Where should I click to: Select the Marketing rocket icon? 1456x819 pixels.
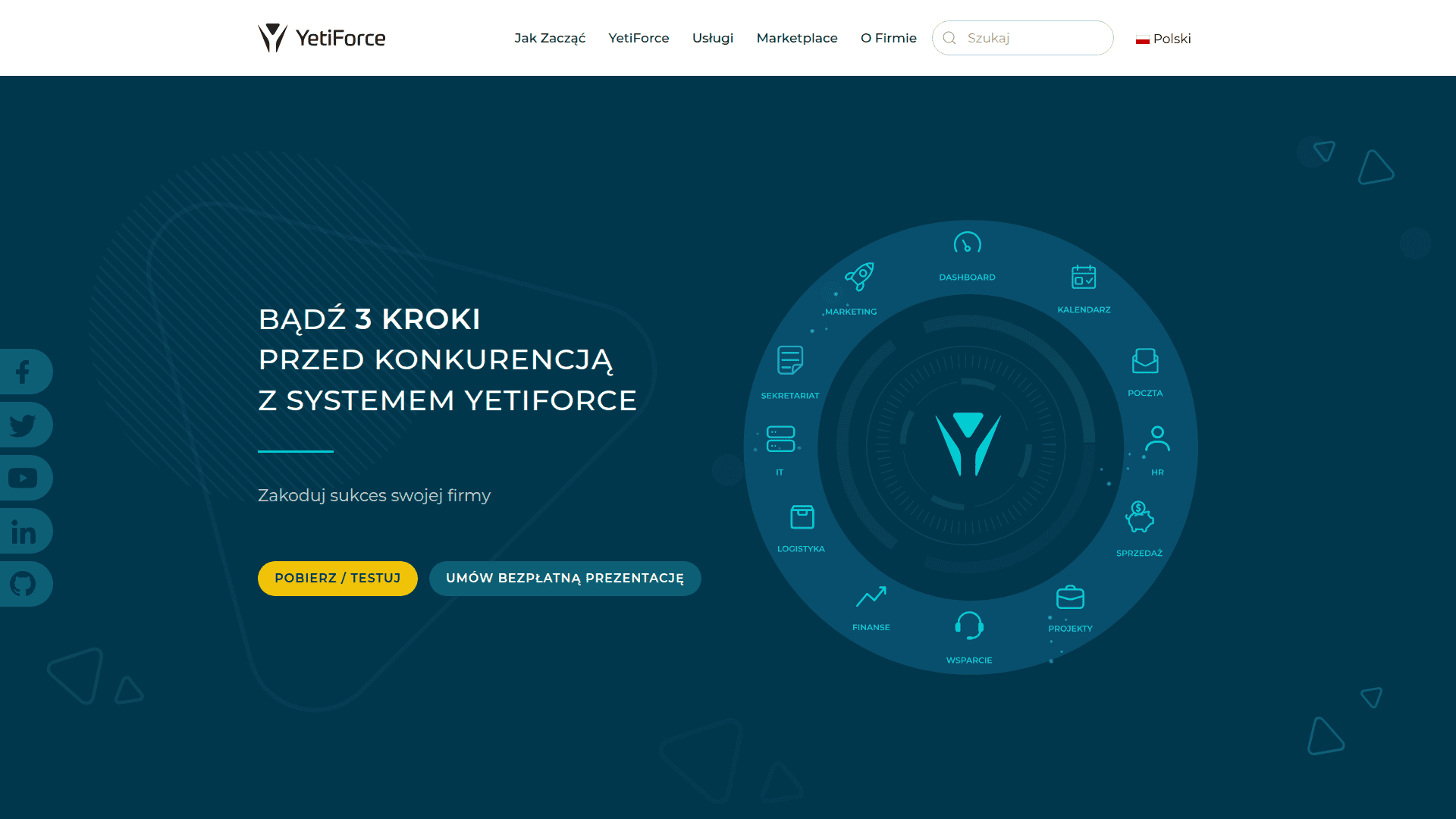point(860,277)
